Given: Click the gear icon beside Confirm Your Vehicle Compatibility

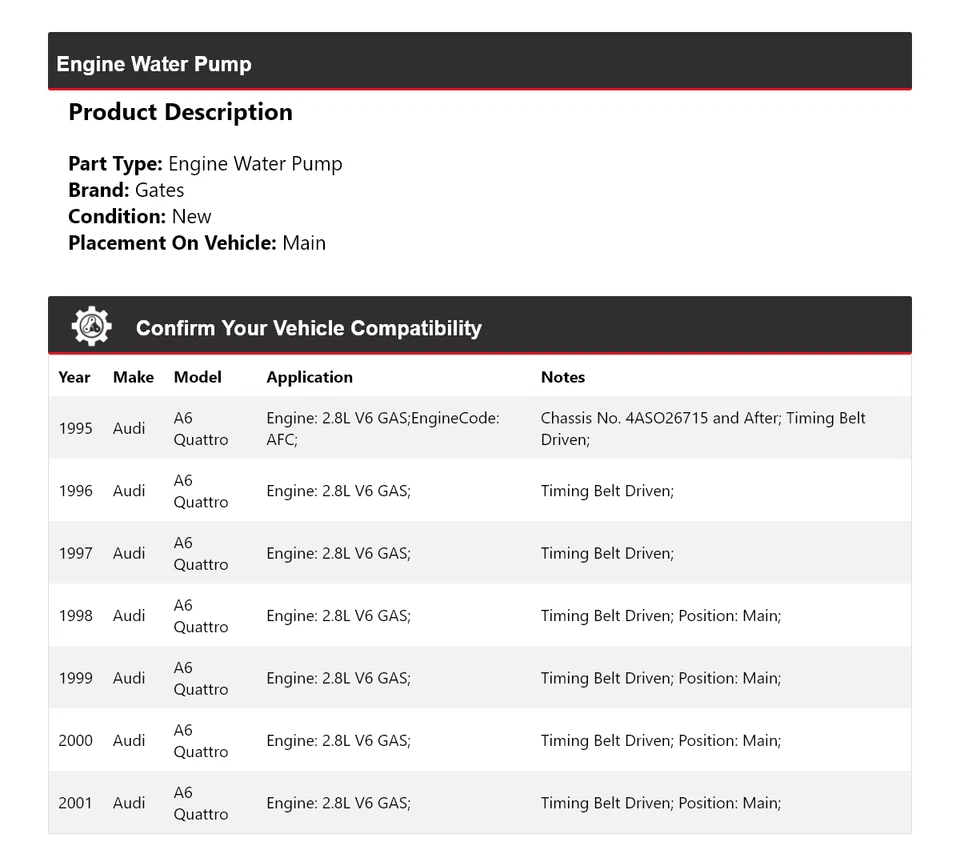Looking at the screenshot, I should pos(91,327).
